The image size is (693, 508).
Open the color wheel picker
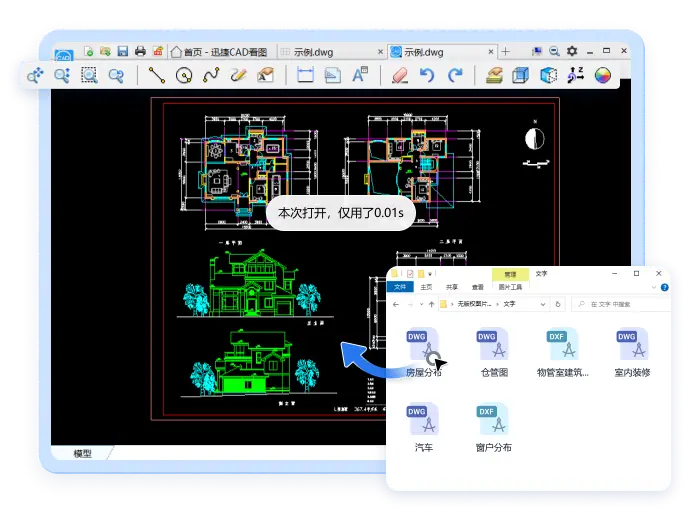[602, 75]
